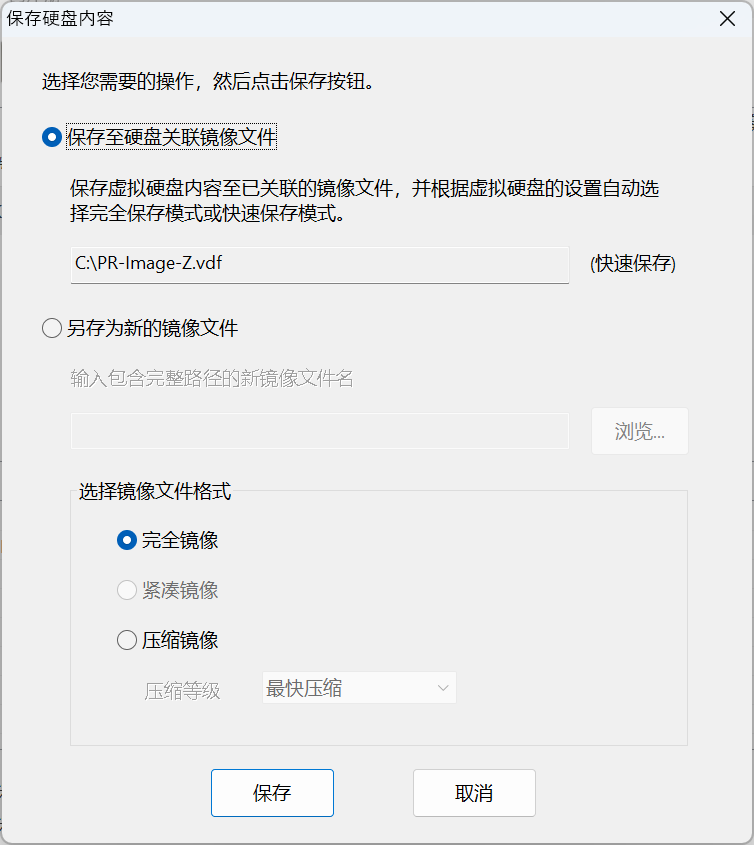Click the 完全镜像 label text
Screen dimensions: 754x845
(x=180, y=540)
